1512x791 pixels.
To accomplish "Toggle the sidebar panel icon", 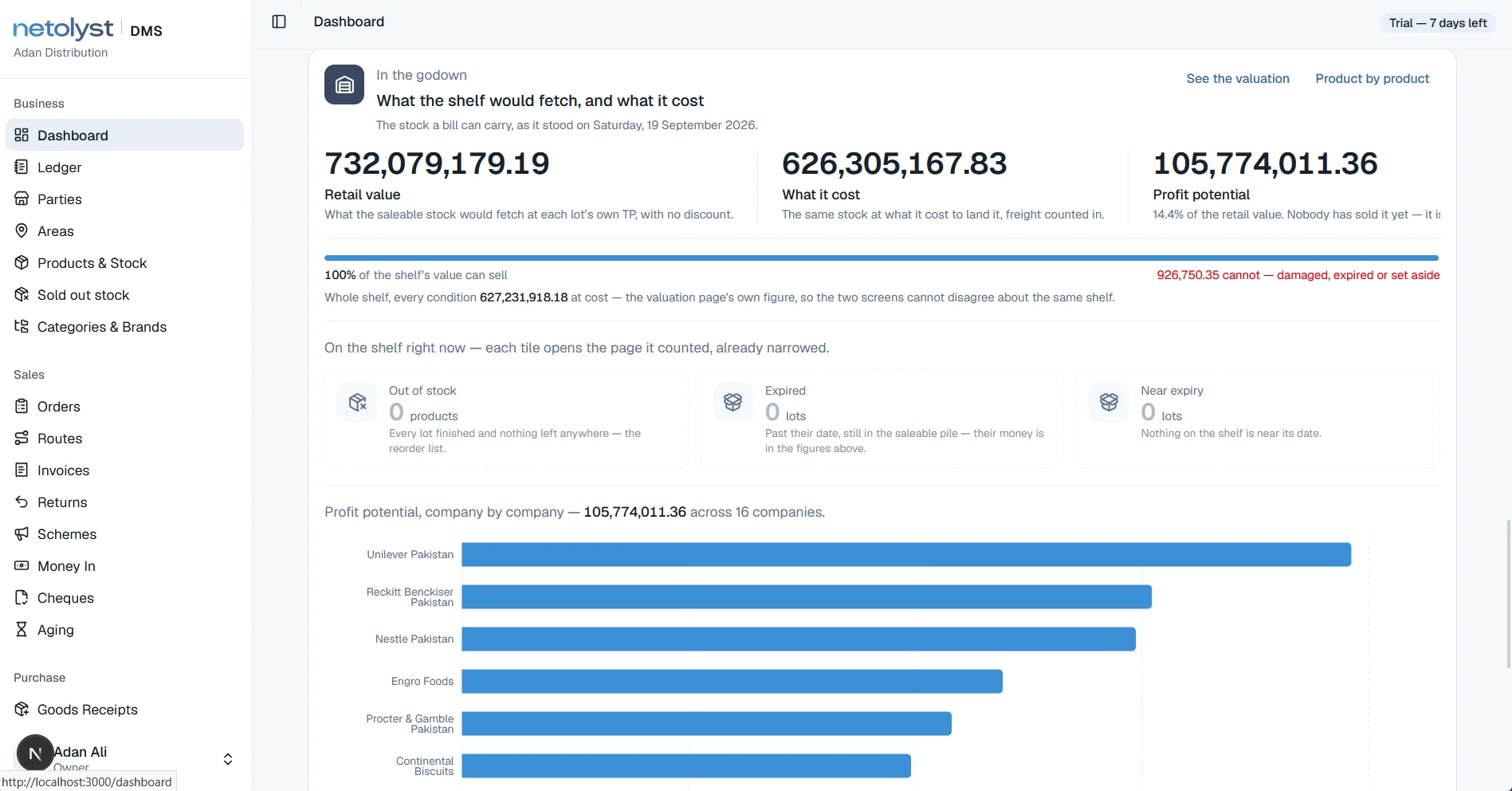I will (x=279, y=22).
